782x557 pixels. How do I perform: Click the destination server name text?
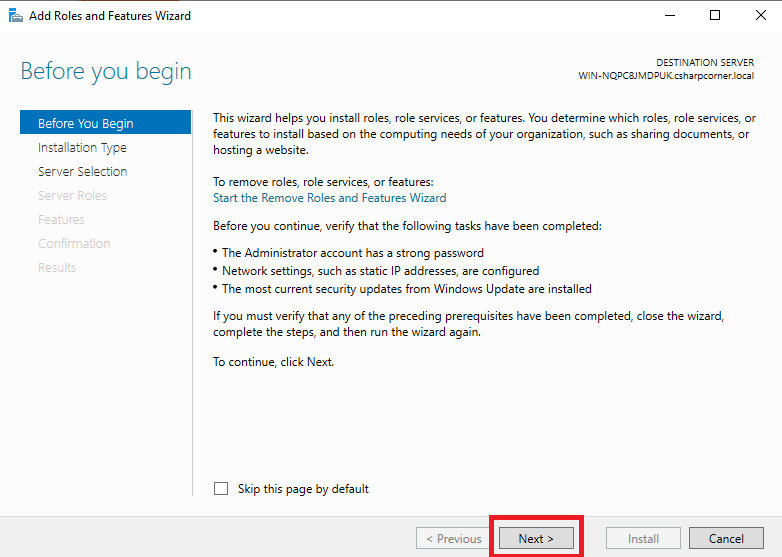pos(666,75)
